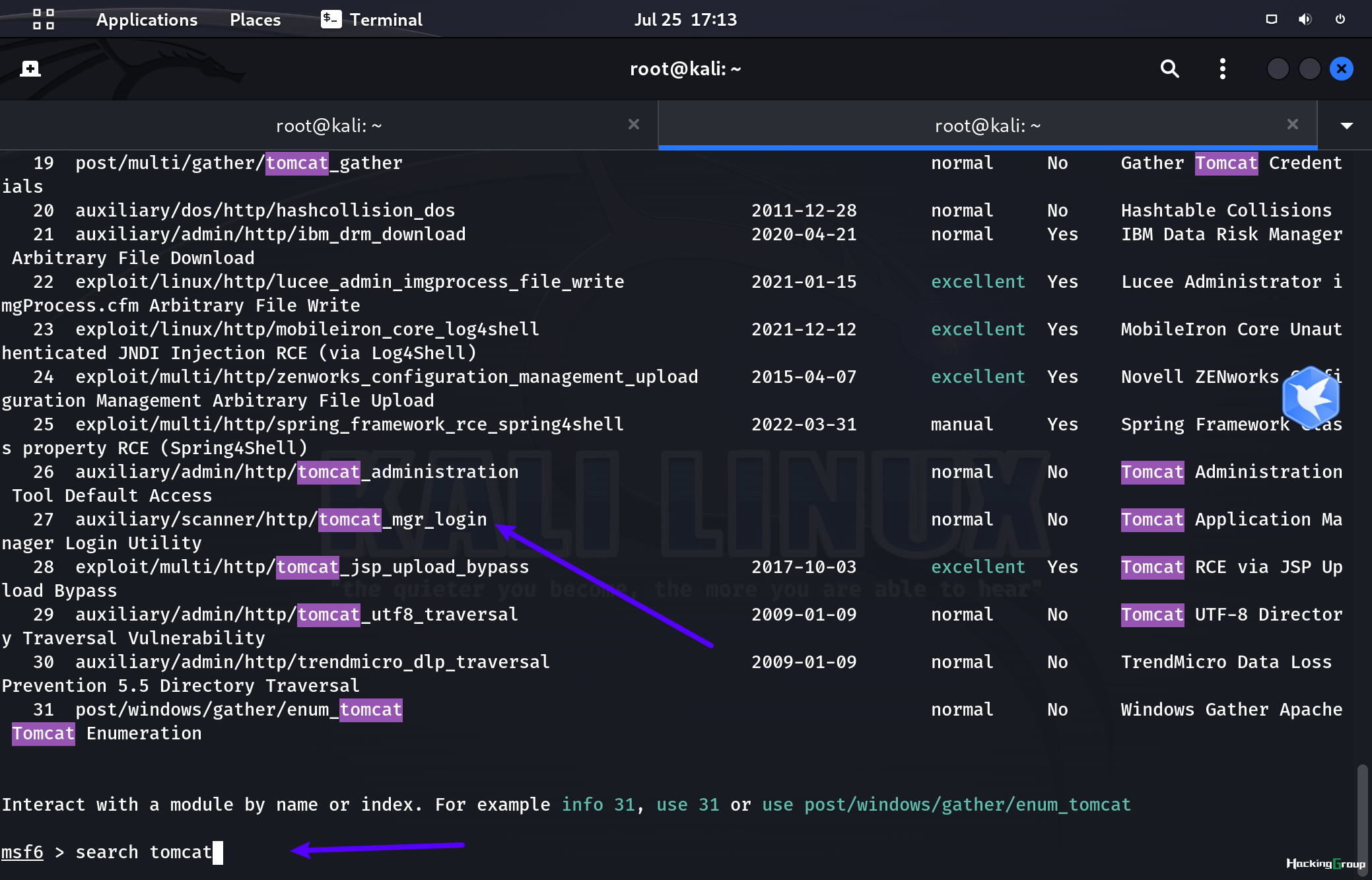Click 'search tomcat' command text

(143, 852)
